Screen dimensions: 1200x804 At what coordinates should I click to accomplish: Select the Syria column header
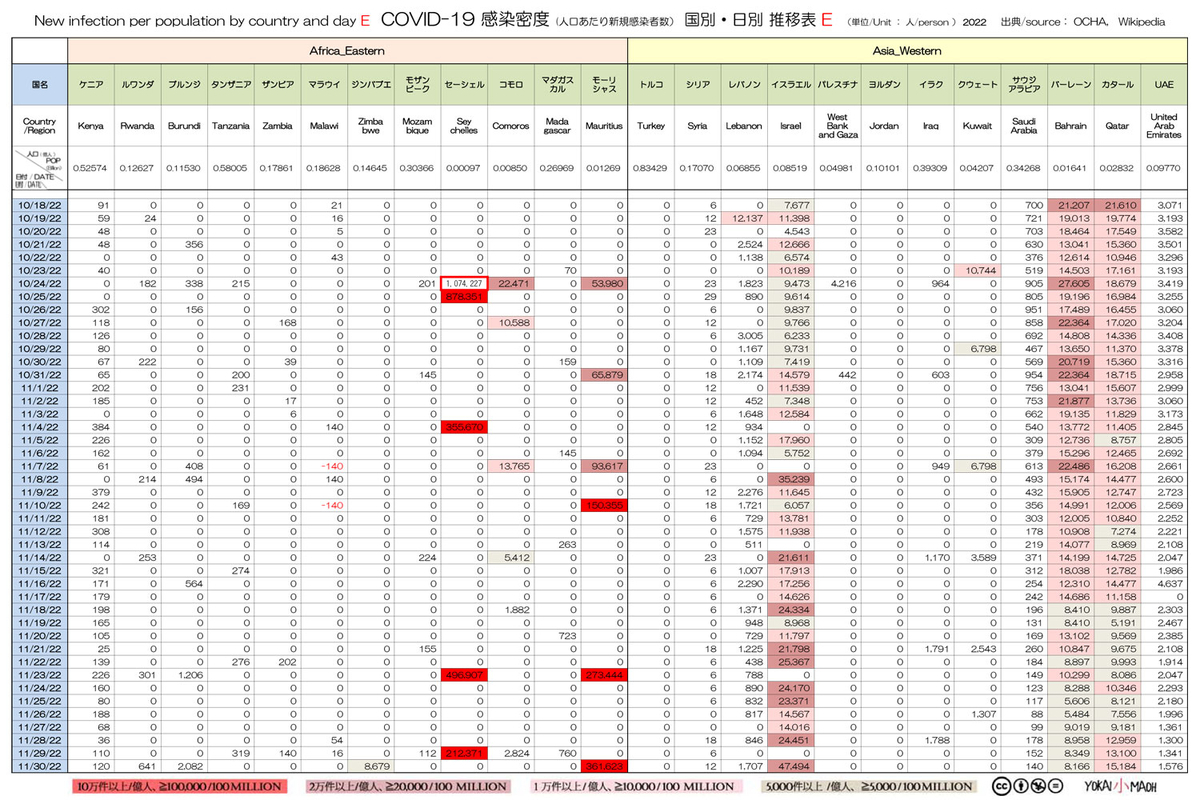tap(697, 126)
